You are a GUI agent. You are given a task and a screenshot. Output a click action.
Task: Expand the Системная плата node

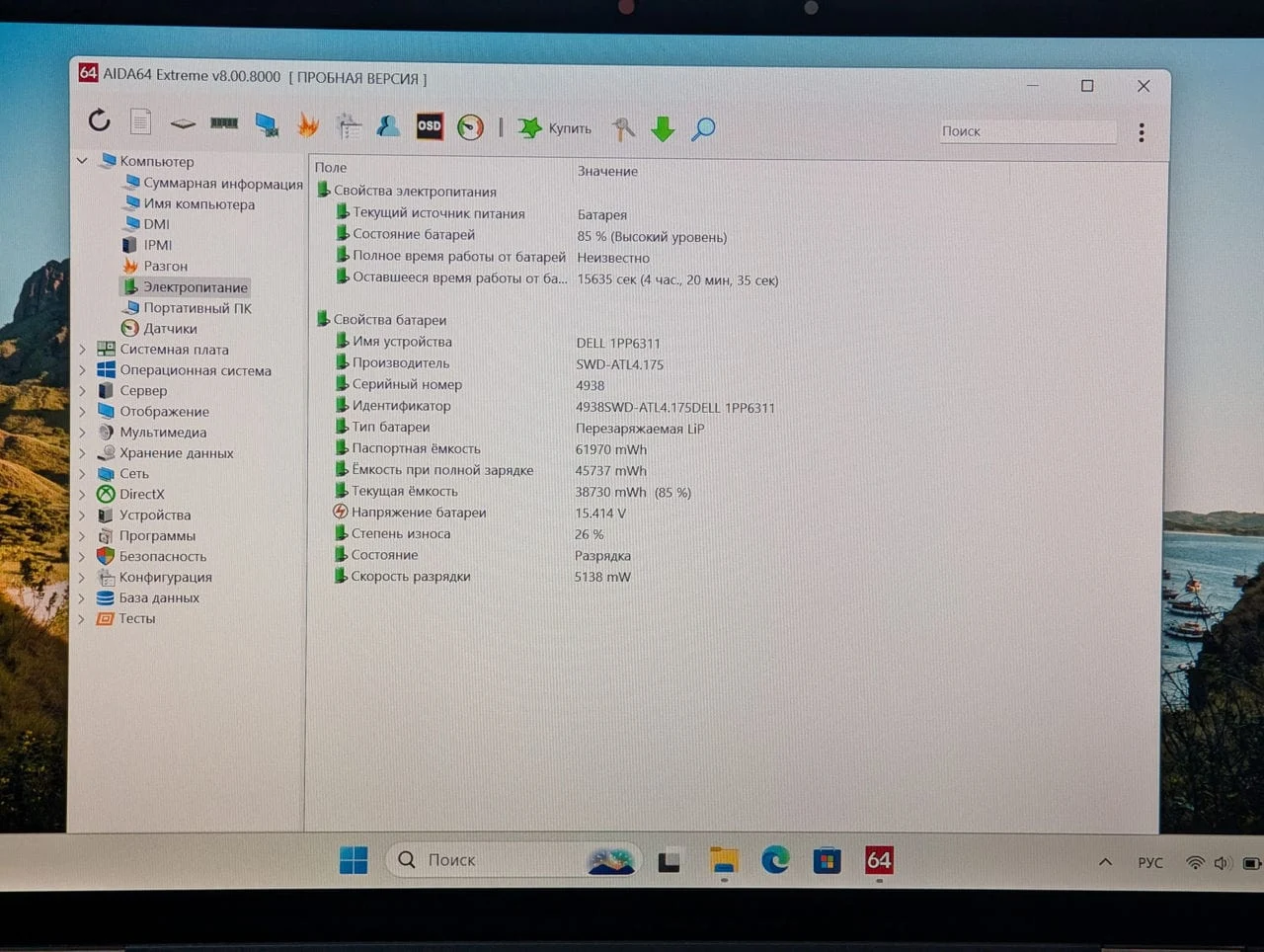(82, 349)
